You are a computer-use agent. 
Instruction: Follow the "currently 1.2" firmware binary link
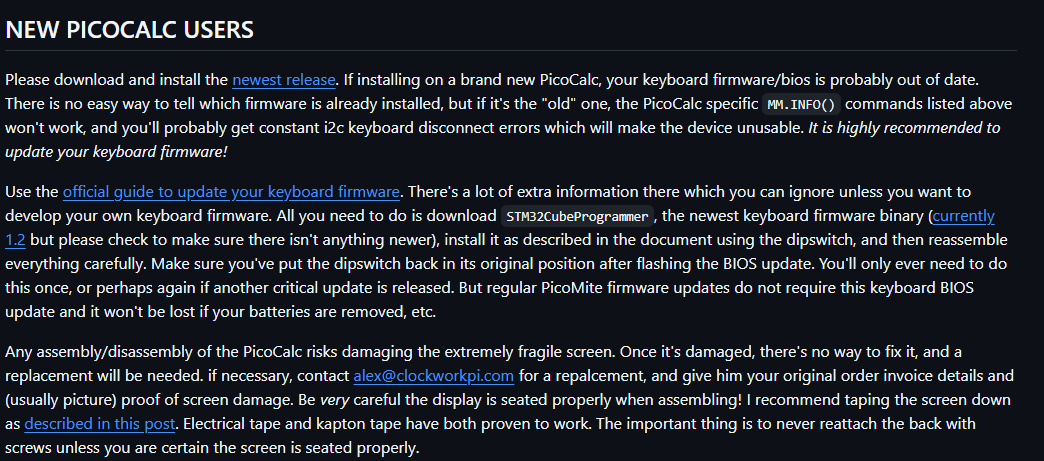pyautogui.click(x=963, y=215)
